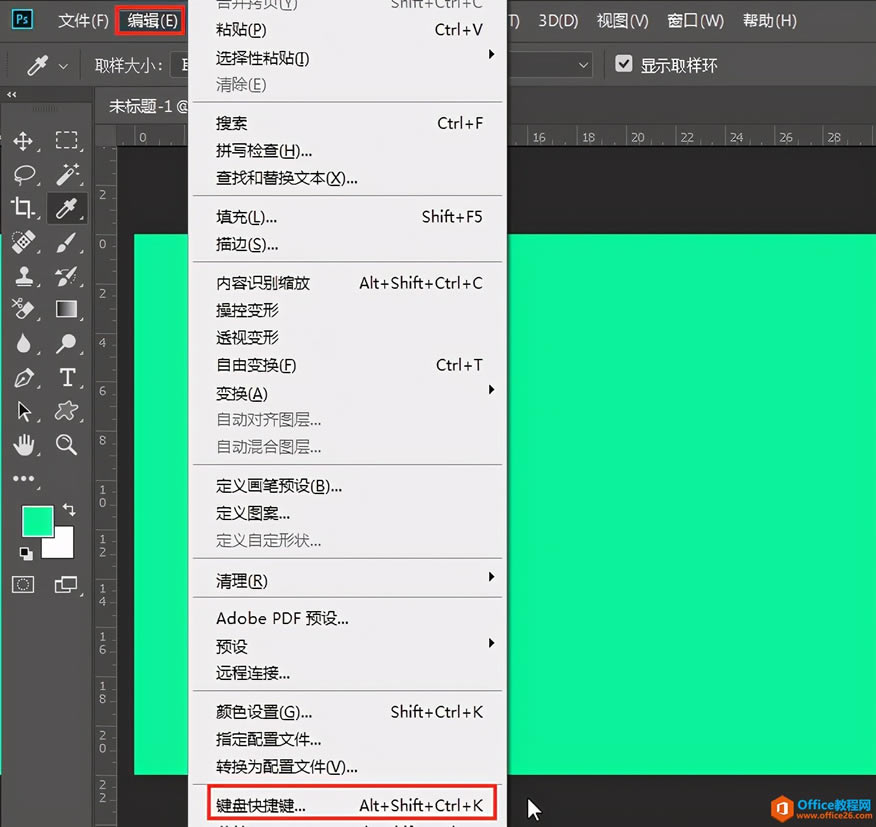Choose 填充(L)... from the menu
The height and width of the screenshot is (827, 876).
(347, 217)
